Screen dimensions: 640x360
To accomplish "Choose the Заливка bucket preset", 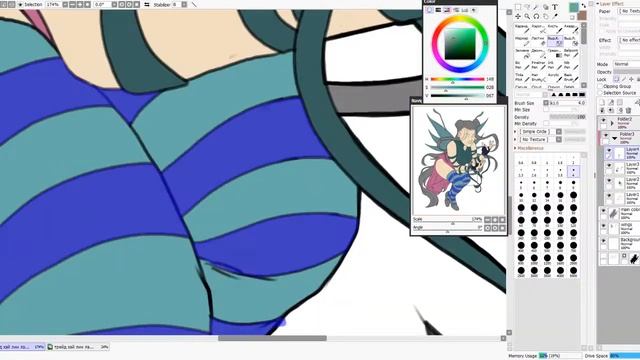I will 522,53.
